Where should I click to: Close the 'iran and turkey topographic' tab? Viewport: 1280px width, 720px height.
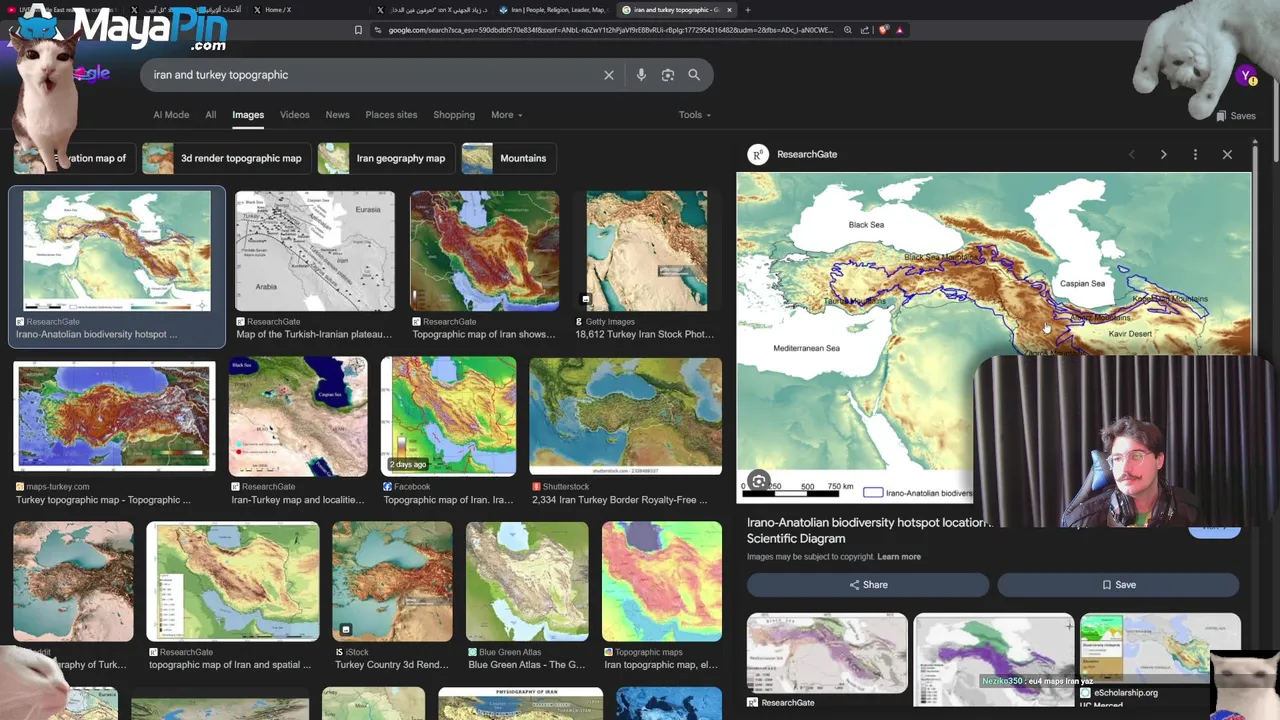click(729, 10)
